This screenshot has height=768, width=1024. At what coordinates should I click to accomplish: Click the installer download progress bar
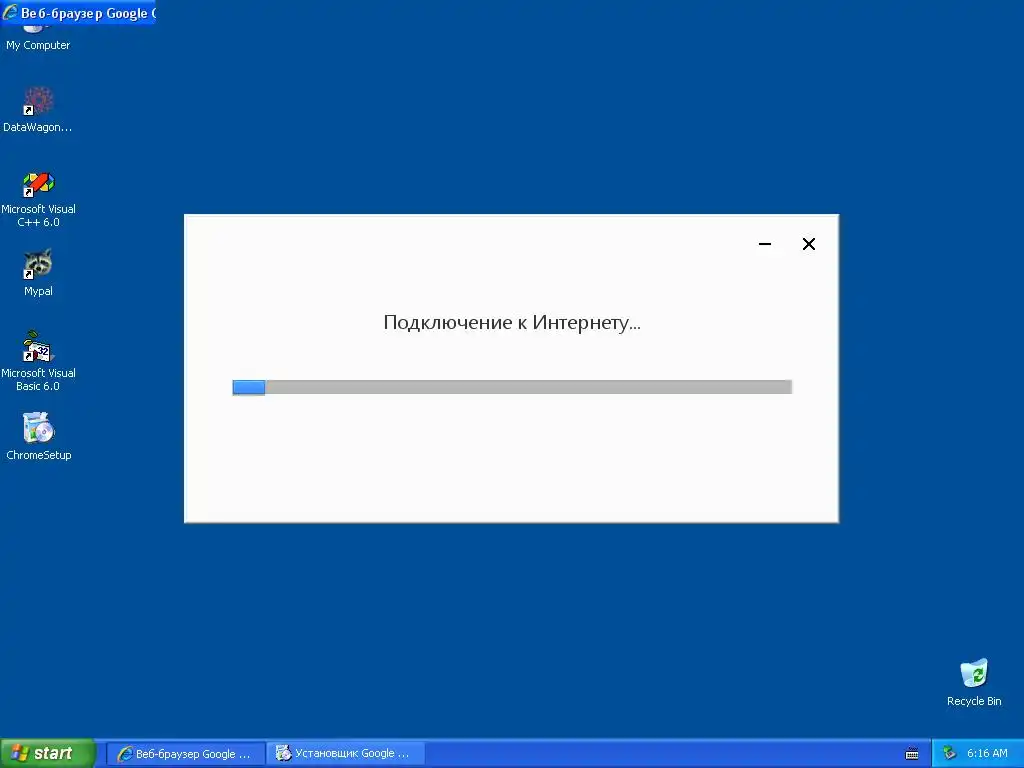click(x=512, y=387)
